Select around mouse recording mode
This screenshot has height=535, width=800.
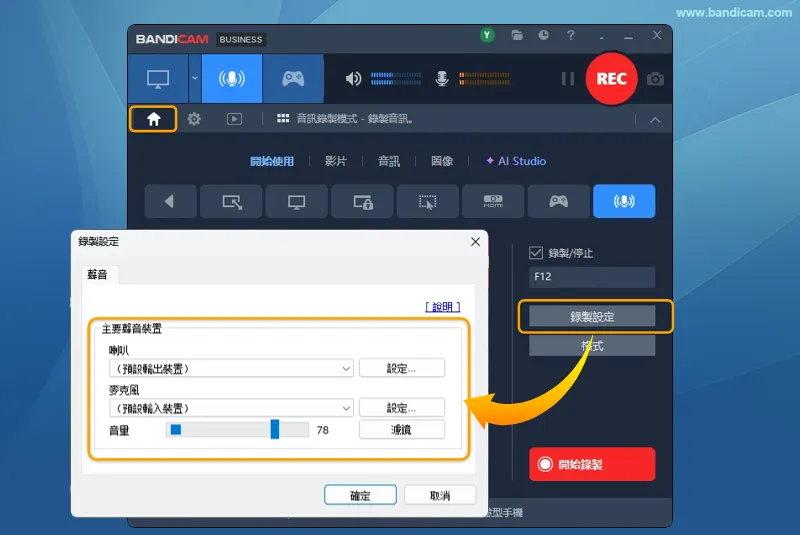click(428, 201)
